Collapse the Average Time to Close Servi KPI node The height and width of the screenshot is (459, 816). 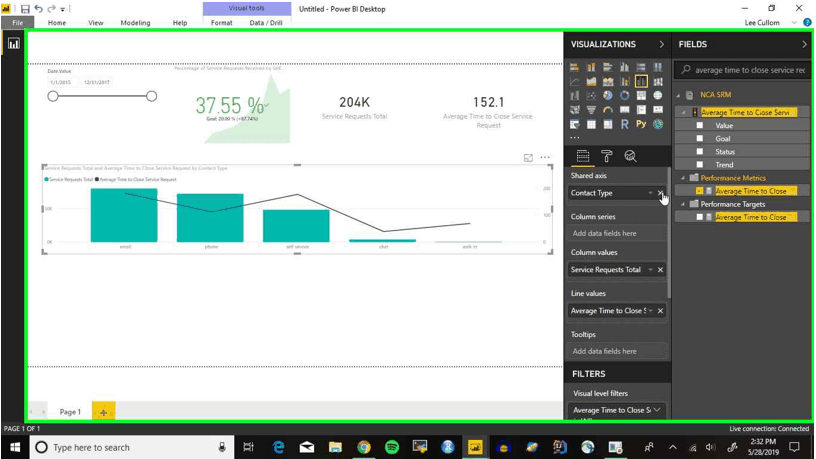click(x=683, y=112)
